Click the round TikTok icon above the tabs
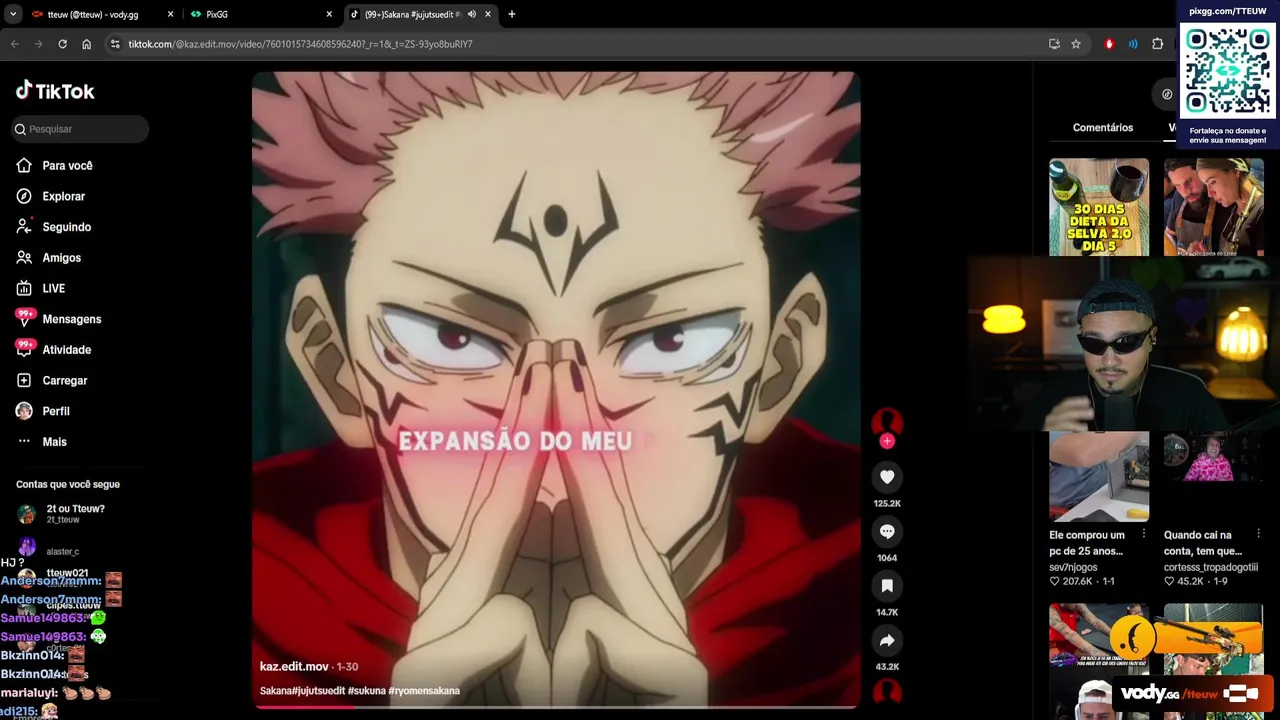Viewport: 1280px width, 720px height. [x=1167, y=94]
